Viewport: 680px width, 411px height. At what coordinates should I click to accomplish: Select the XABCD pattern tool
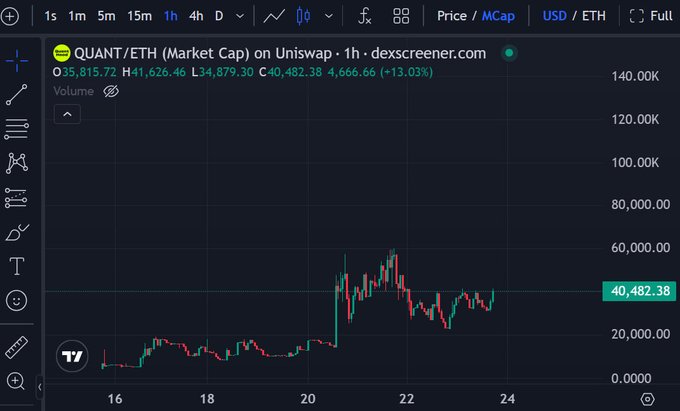coord(17,163)
